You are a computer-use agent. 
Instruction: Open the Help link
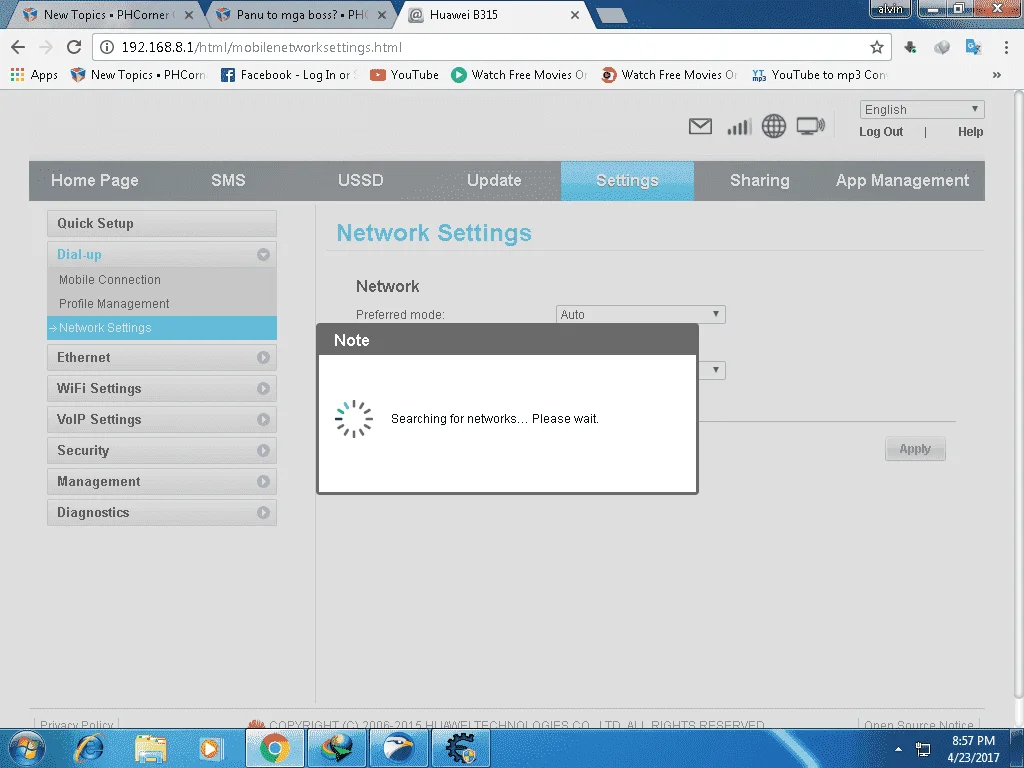pos(970,132)
